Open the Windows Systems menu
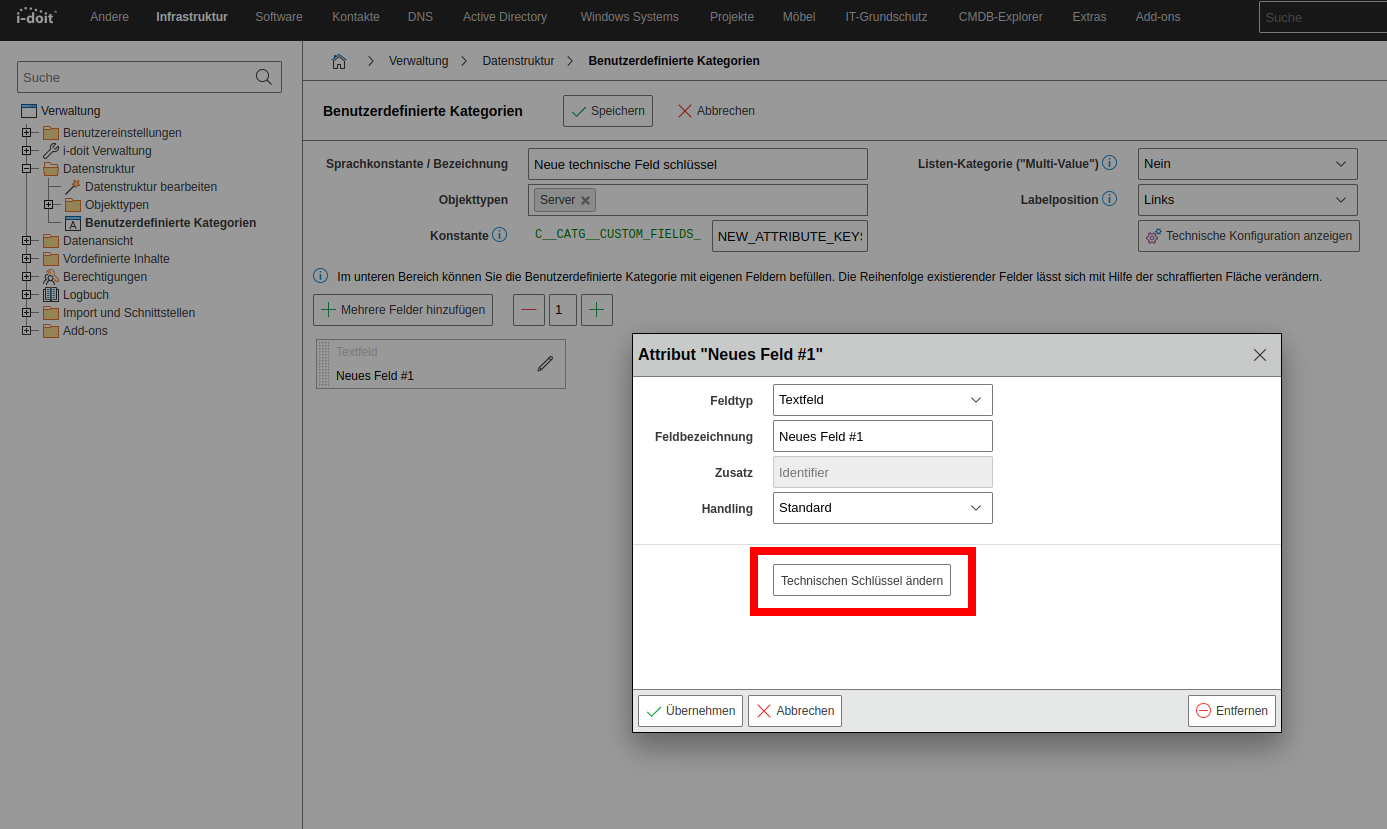The image size is (1387, 829). (x=629, y=17)
